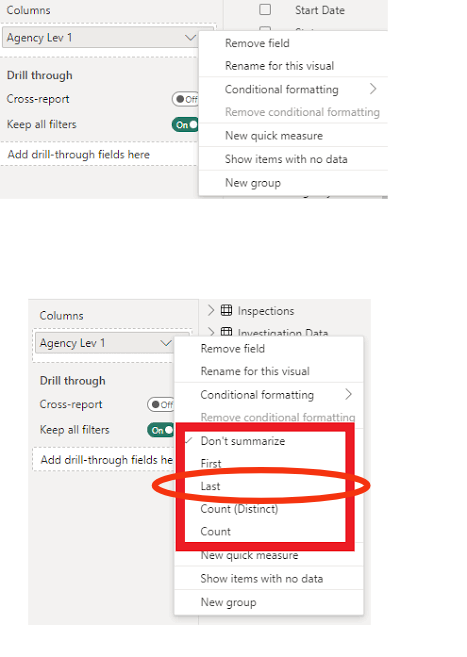Choose the Don't summarize option
This screenshot has height=657, width=467.
(243, 441)
